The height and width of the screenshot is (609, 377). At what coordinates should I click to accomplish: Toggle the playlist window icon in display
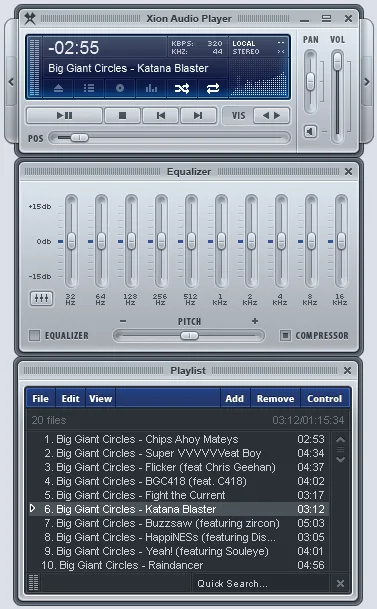coord(89,89)
